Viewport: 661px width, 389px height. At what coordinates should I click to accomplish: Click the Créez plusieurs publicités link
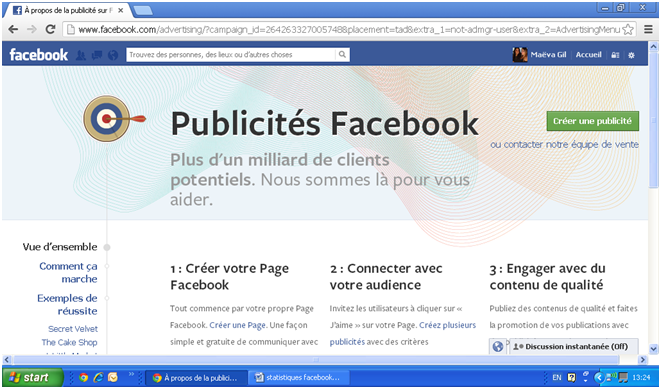click(x=403, y=333)
